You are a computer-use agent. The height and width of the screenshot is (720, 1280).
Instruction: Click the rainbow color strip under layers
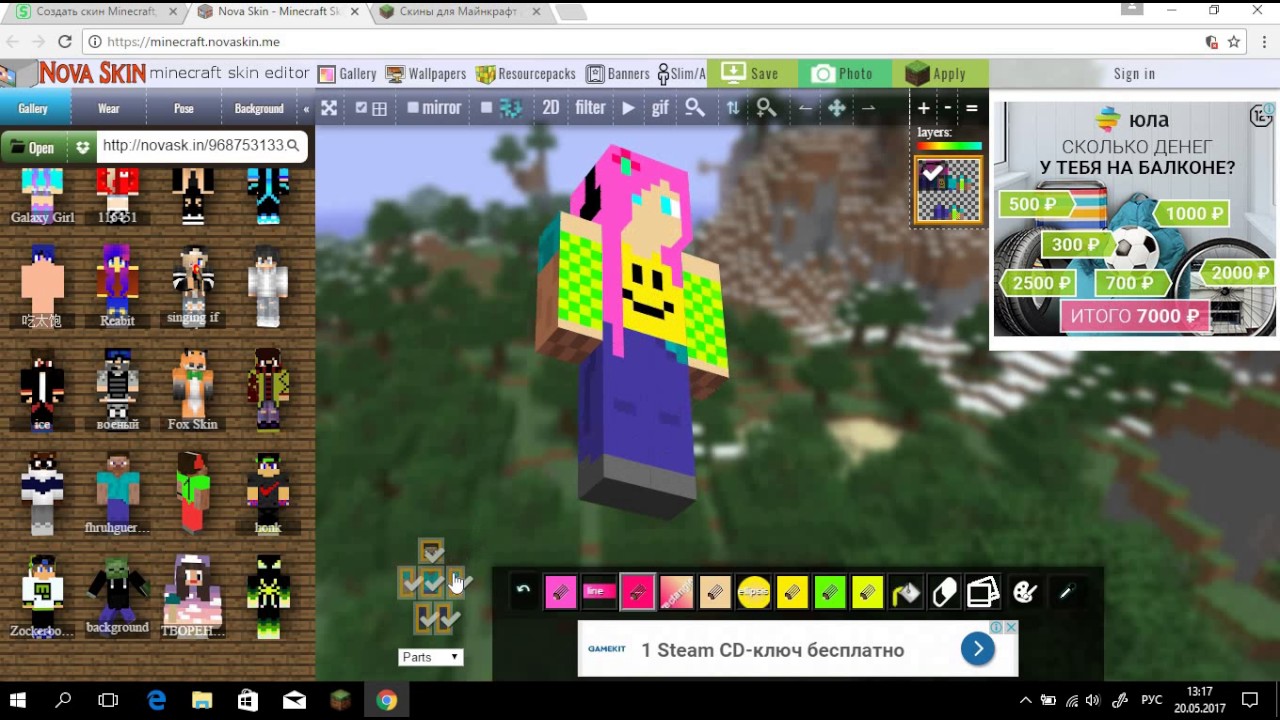pyautogui.click(x=949, y=146)
